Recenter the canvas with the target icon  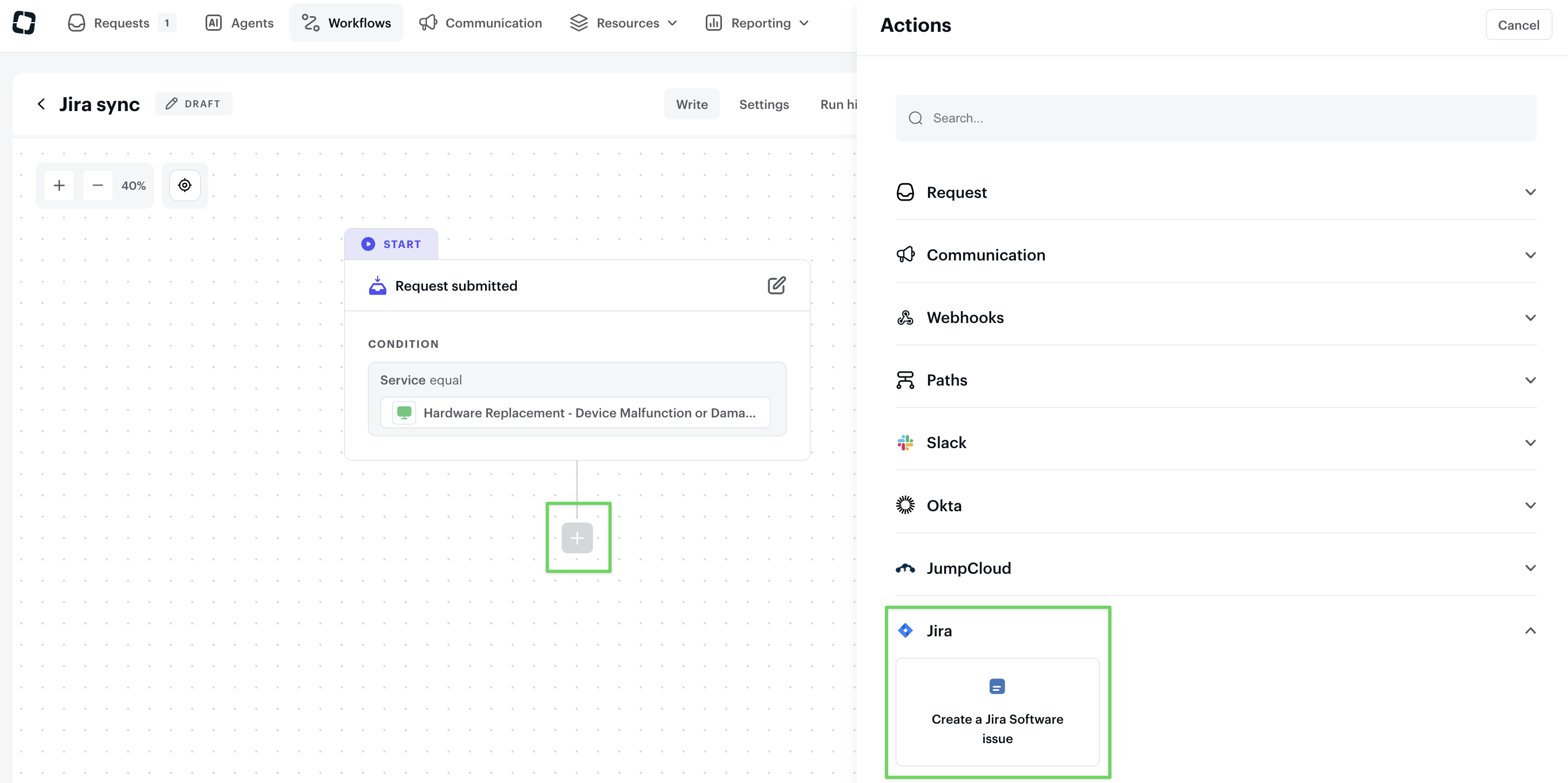click(185, 186)
